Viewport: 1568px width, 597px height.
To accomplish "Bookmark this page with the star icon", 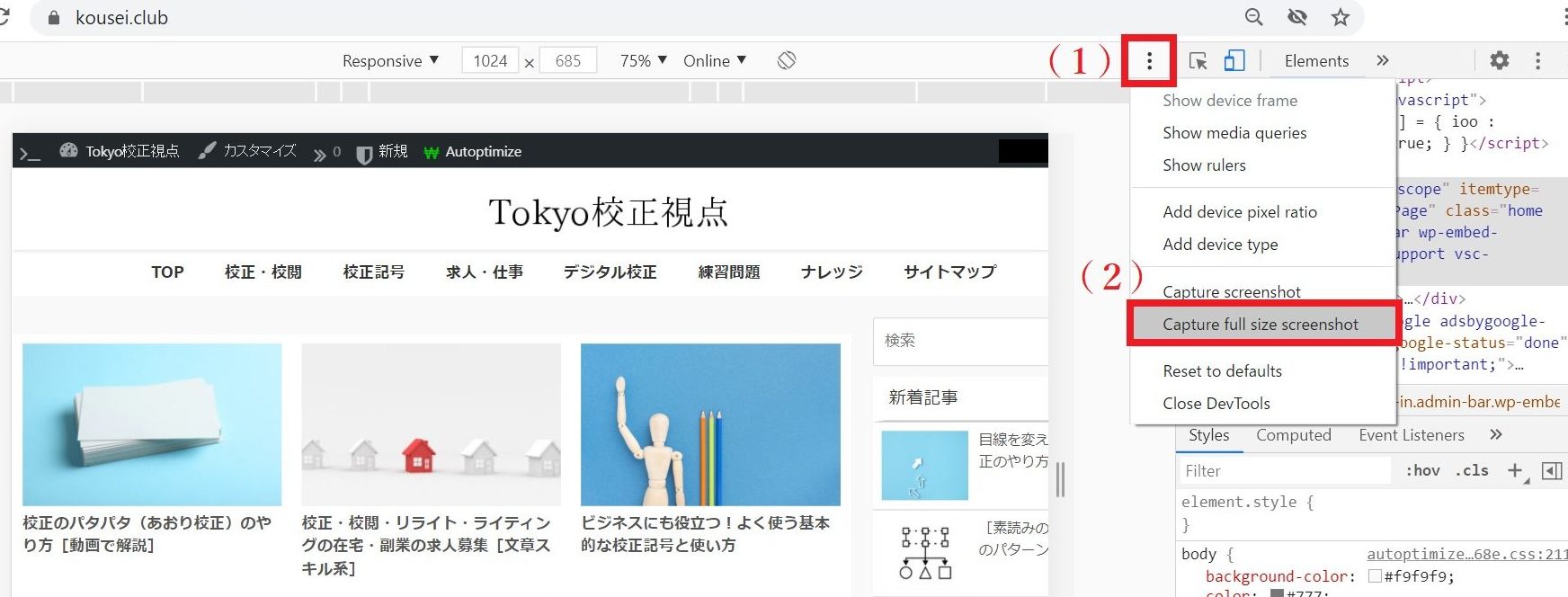I will pos(1341,17).
